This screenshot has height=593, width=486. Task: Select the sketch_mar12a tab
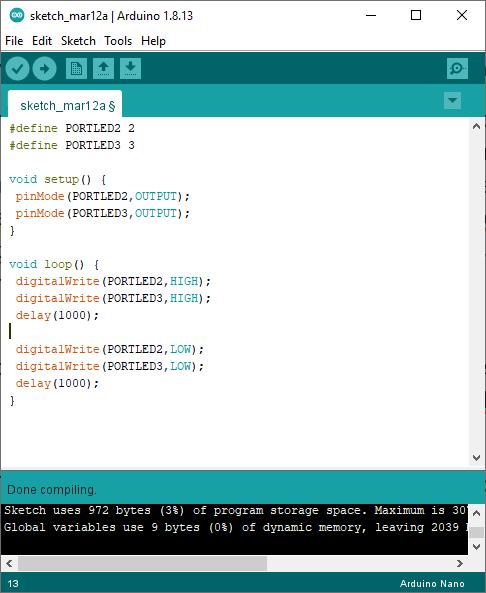pyautogui.click(x=65, y=105)
